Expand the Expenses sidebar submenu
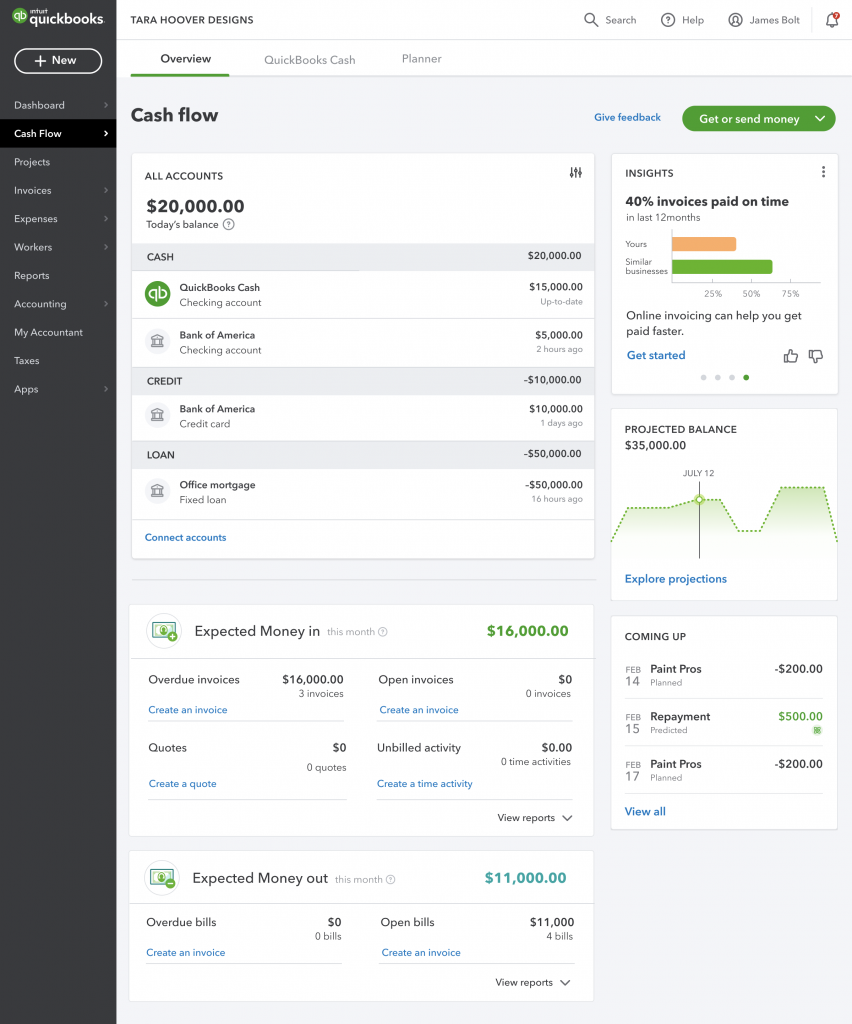 [106, 219]
